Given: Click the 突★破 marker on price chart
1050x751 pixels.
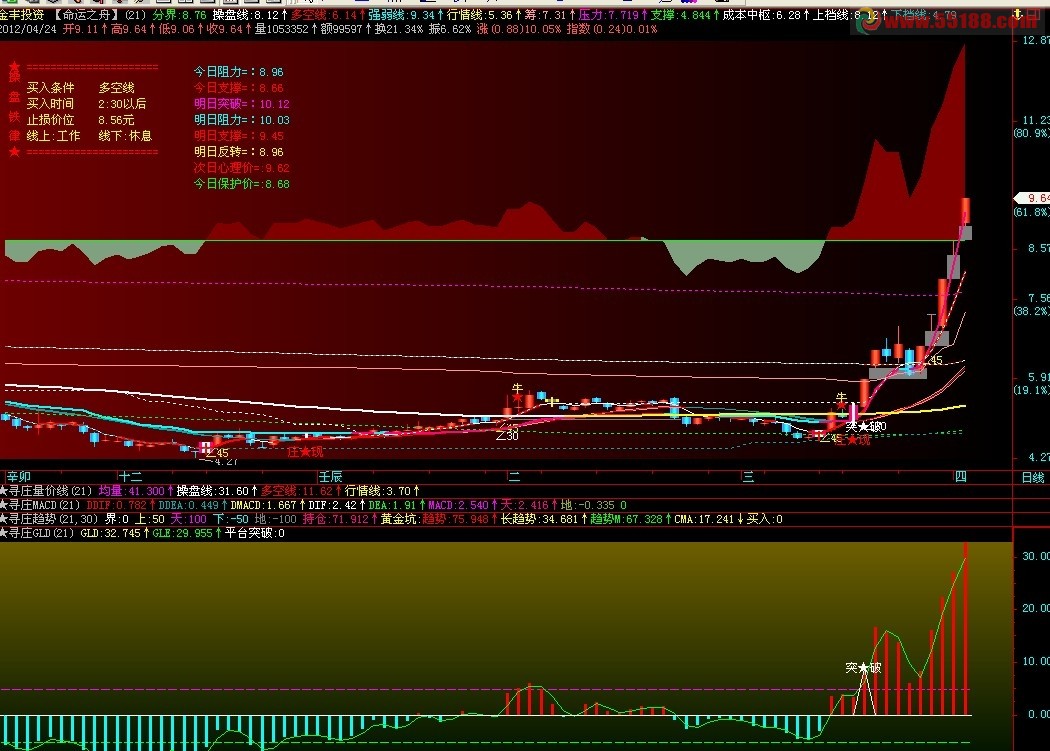Looking at the screenshot, I should (863, 426).
